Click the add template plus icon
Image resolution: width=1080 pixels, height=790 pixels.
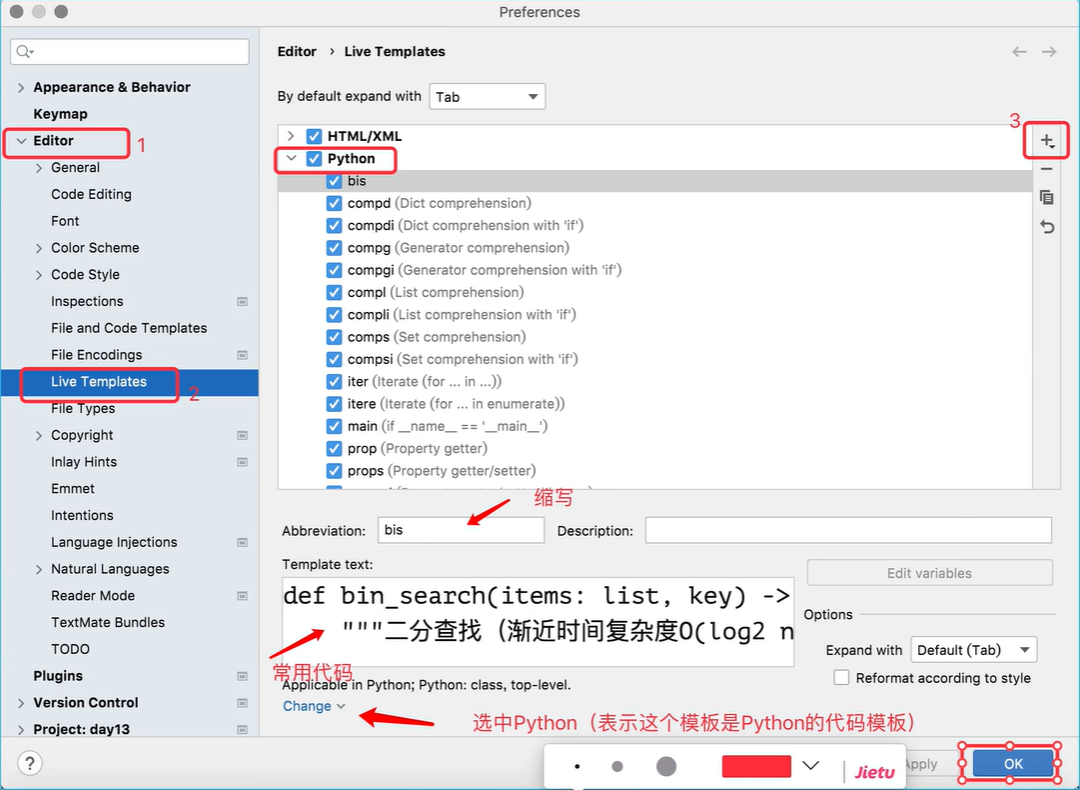1046,142
